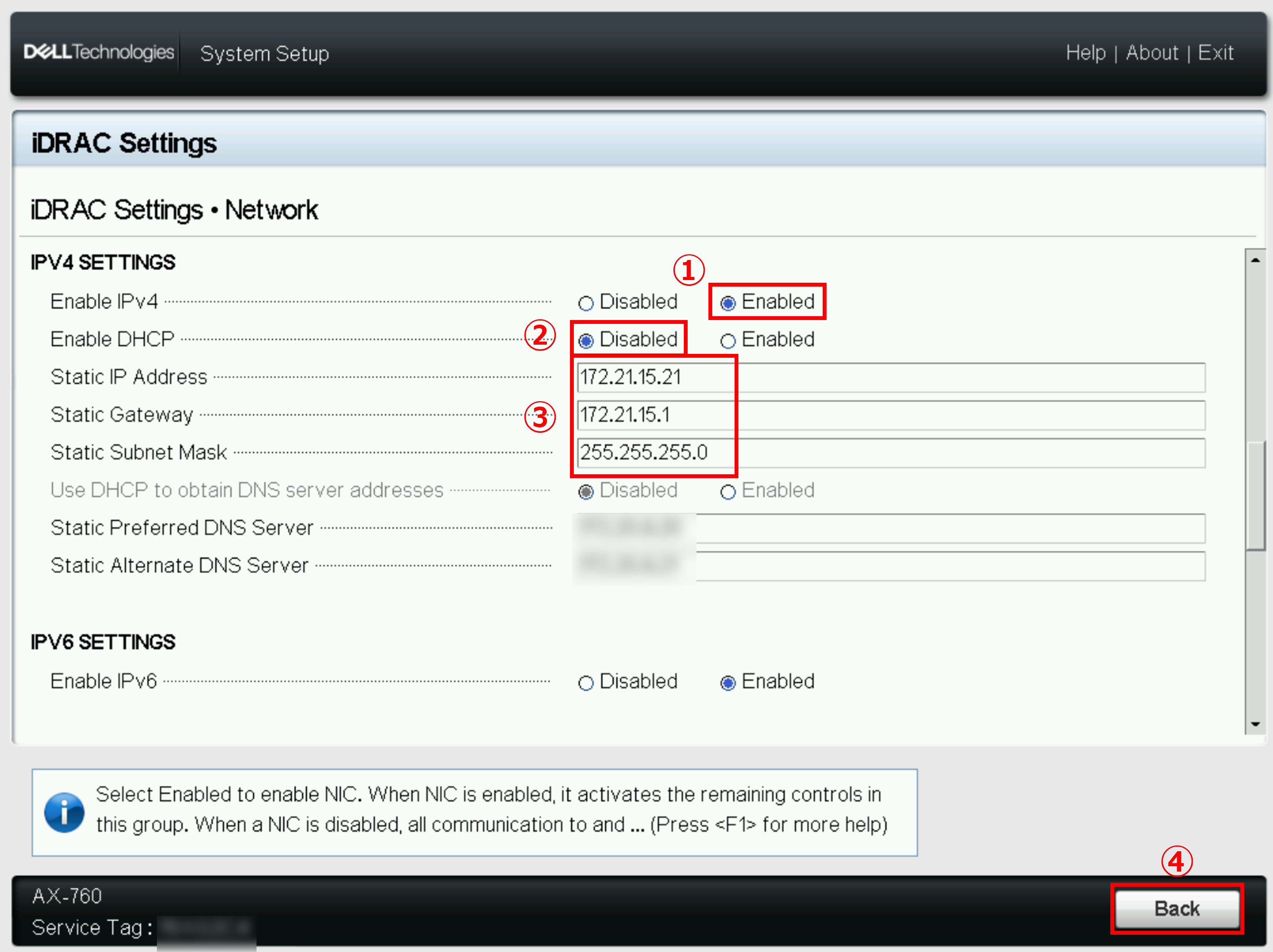1273x952 pixels.
Task: Click the blue info icon
Action: (64, 812)
